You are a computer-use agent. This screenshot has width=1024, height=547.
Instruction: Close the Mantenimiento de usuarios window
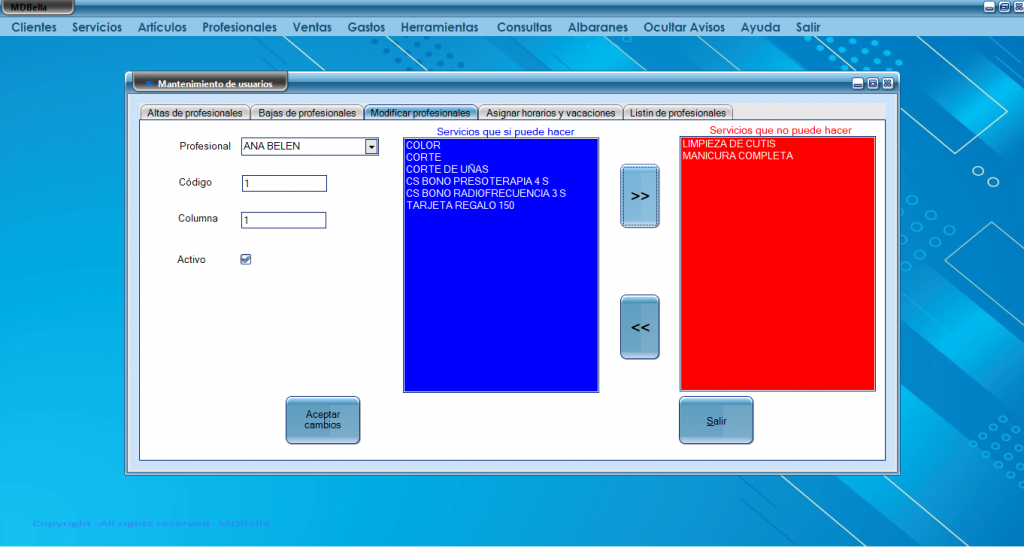(x=887, y=84)
